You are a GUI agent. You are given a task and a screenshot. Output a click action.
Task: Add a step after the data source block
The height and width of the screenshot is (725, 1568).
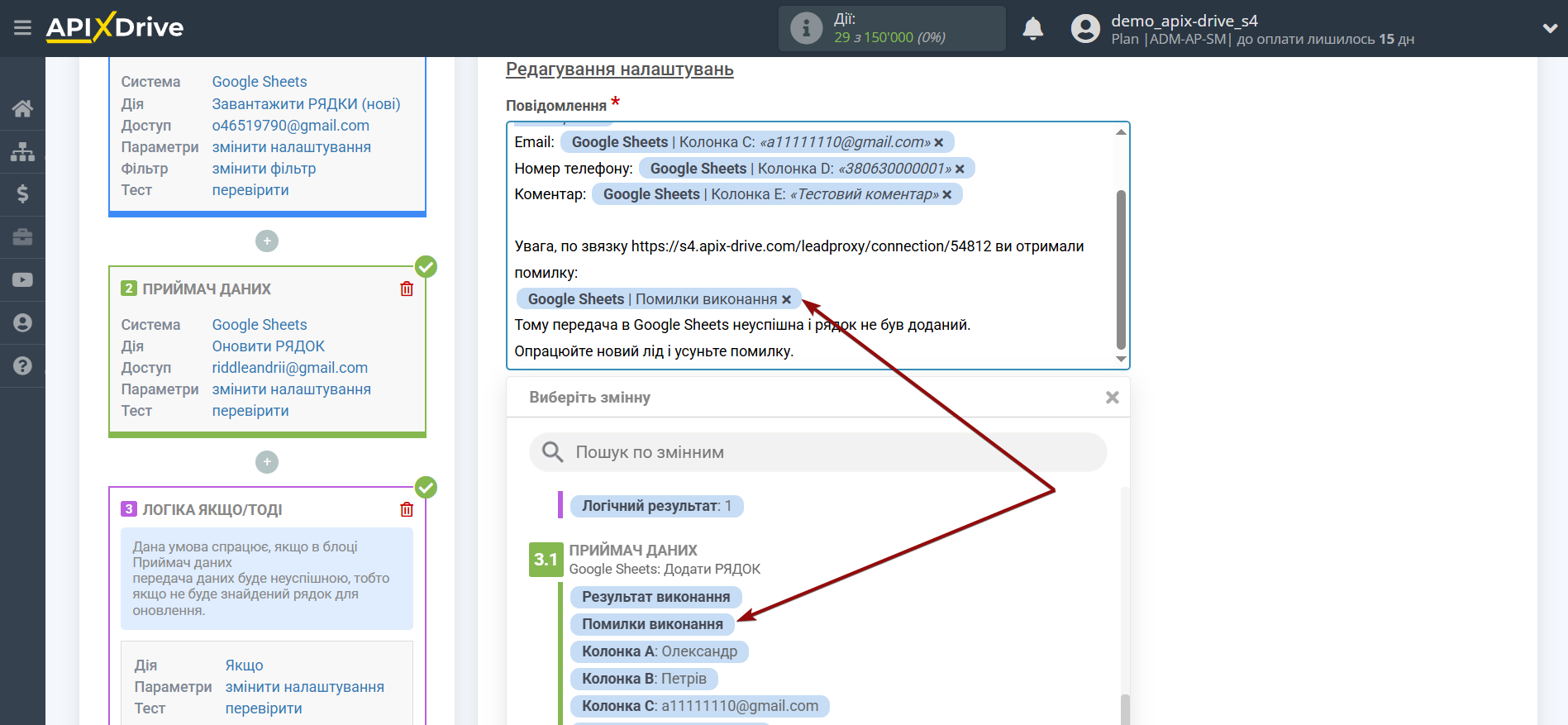pyautogui.click(x=267, y=241)
